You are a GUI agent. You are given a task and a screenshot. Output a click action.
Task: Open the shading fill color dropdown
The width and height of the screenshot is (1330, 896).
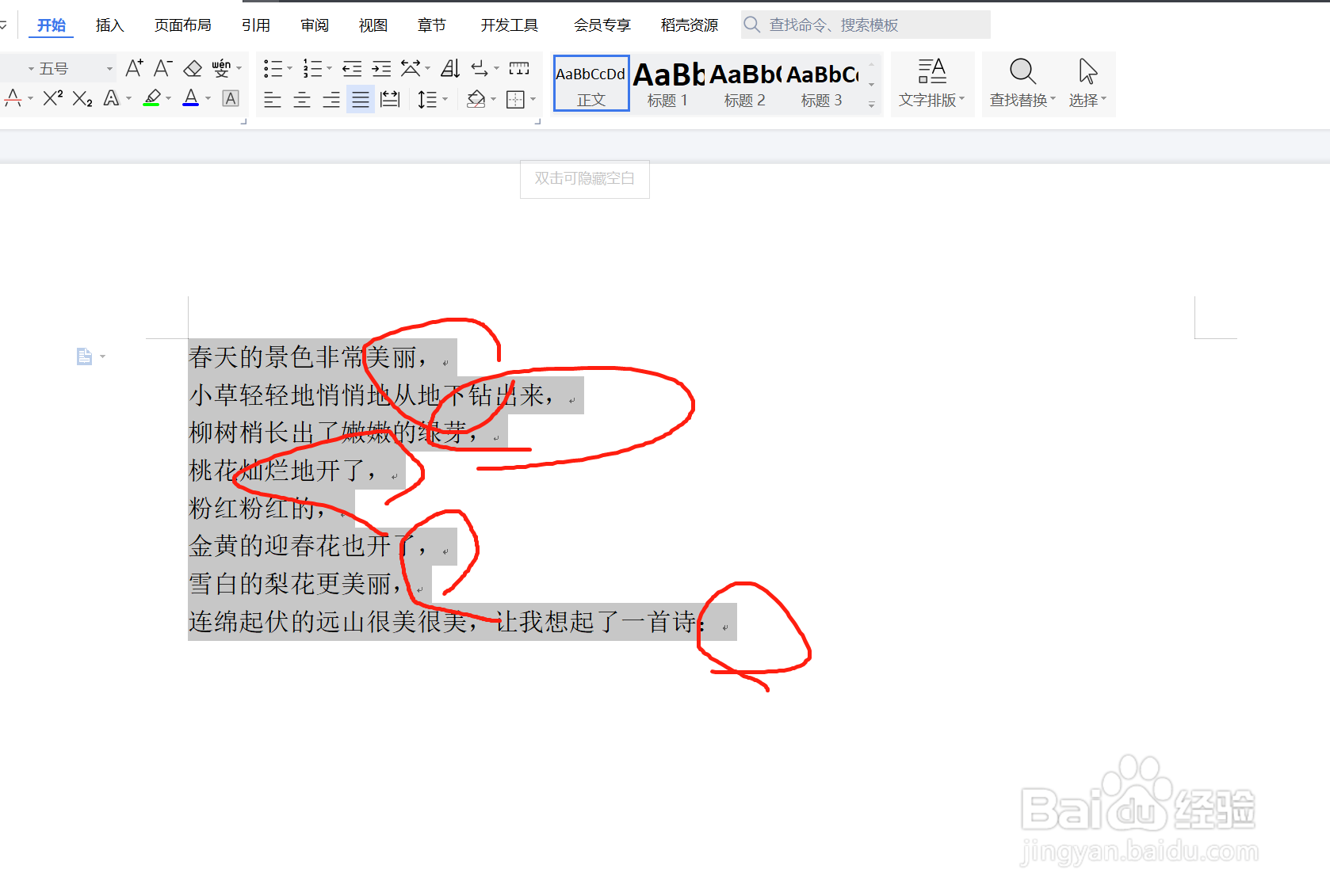(x=493, y=99)
